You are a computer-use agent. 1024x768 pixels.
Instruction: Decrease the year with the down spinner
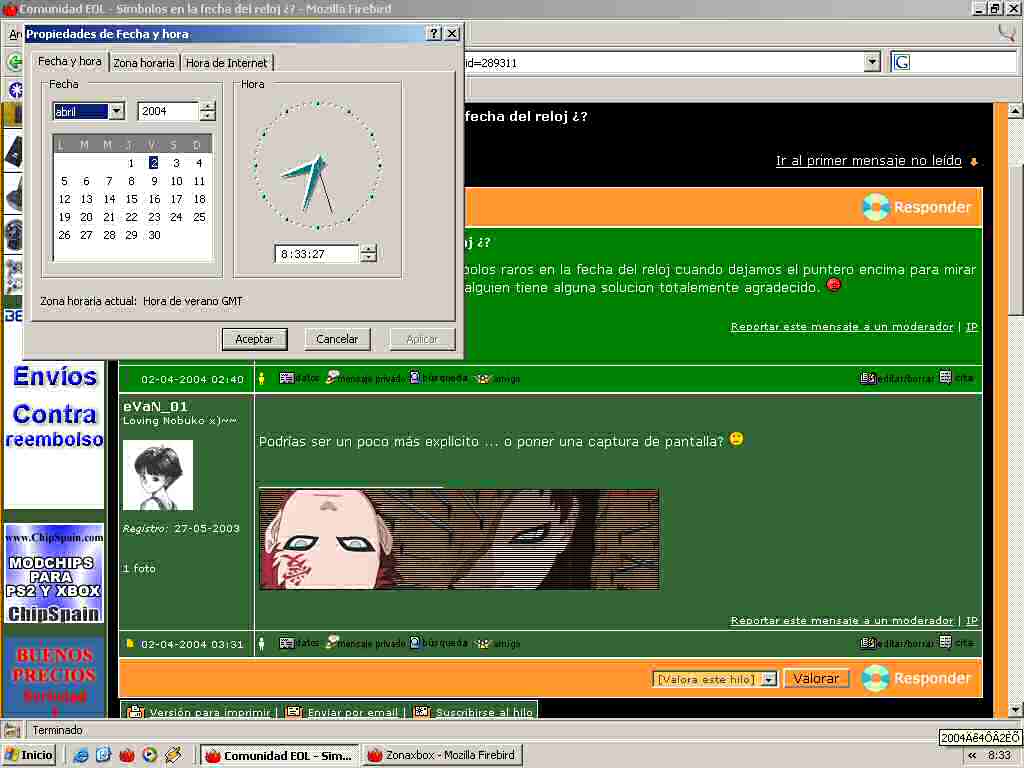tap(208, 116)
